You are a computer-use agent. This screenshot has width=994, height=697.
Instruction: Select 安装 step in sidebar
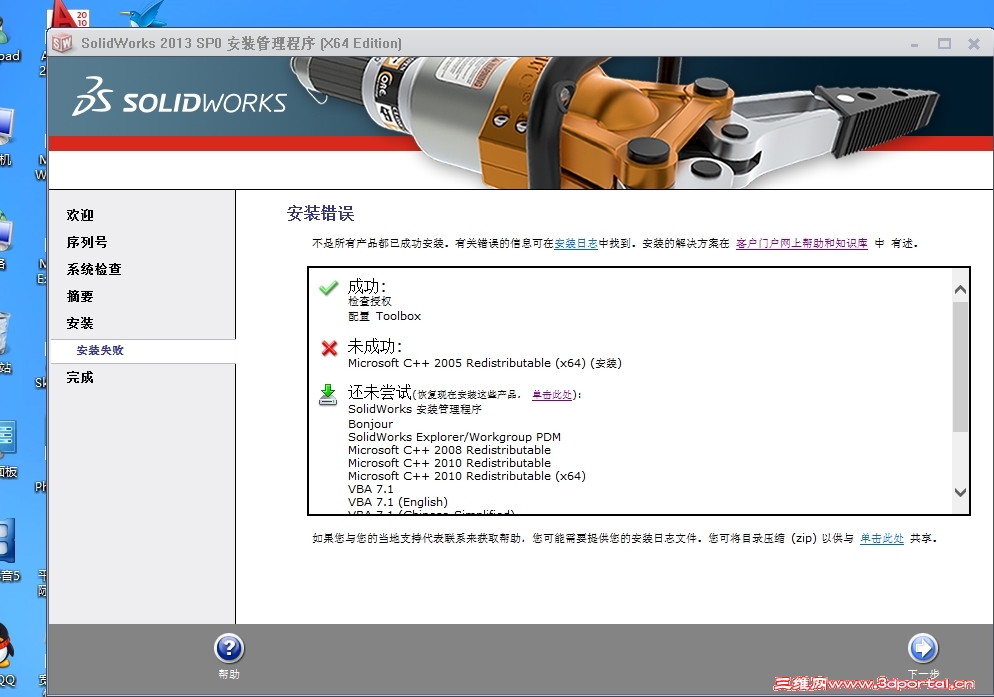pos(80,323)
